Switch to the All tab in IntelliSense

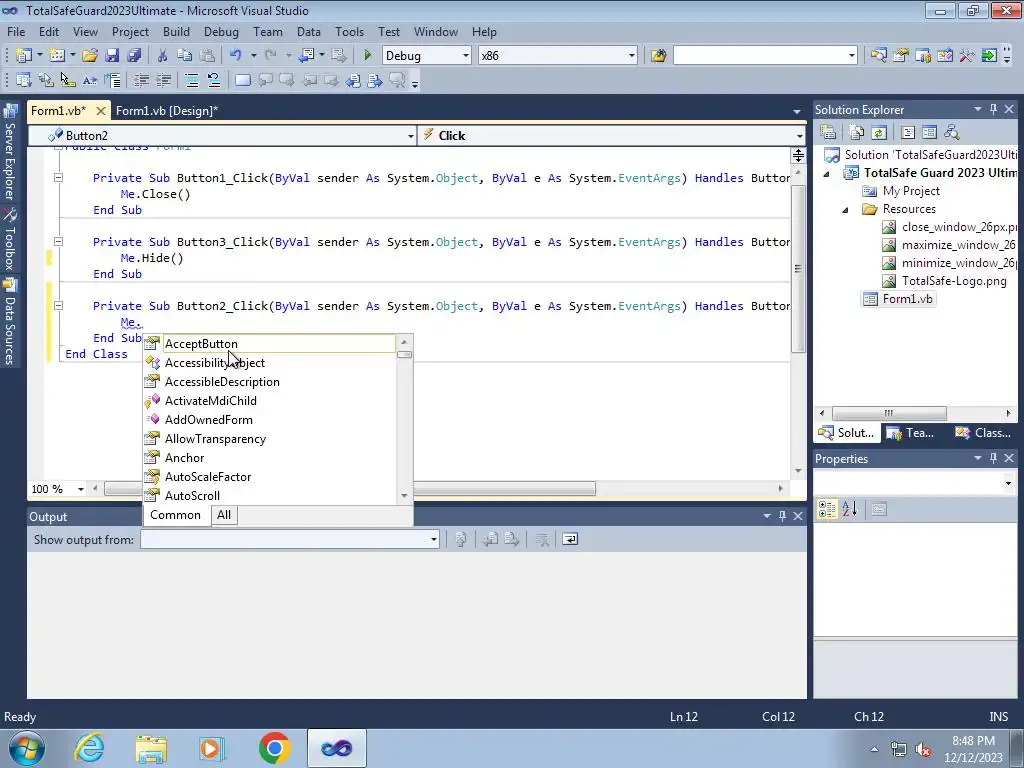224,515
